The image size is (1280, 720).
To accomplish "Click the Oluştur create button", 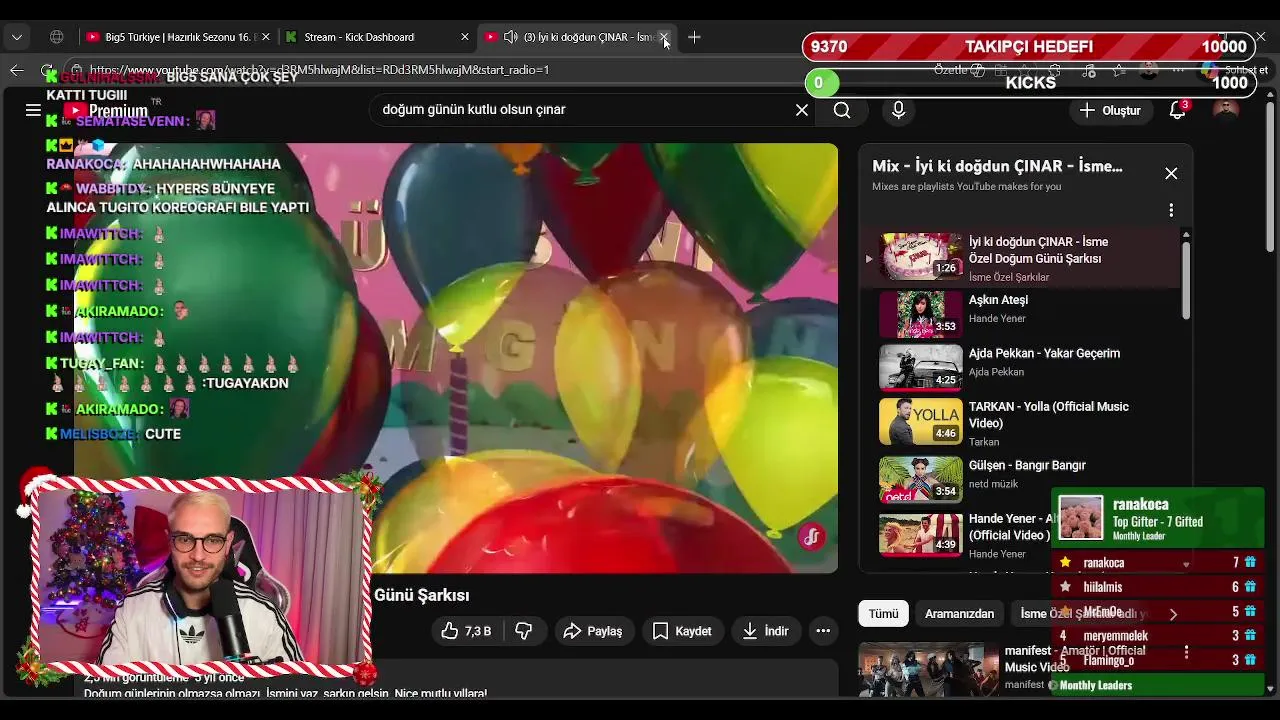I will 1110,110.
